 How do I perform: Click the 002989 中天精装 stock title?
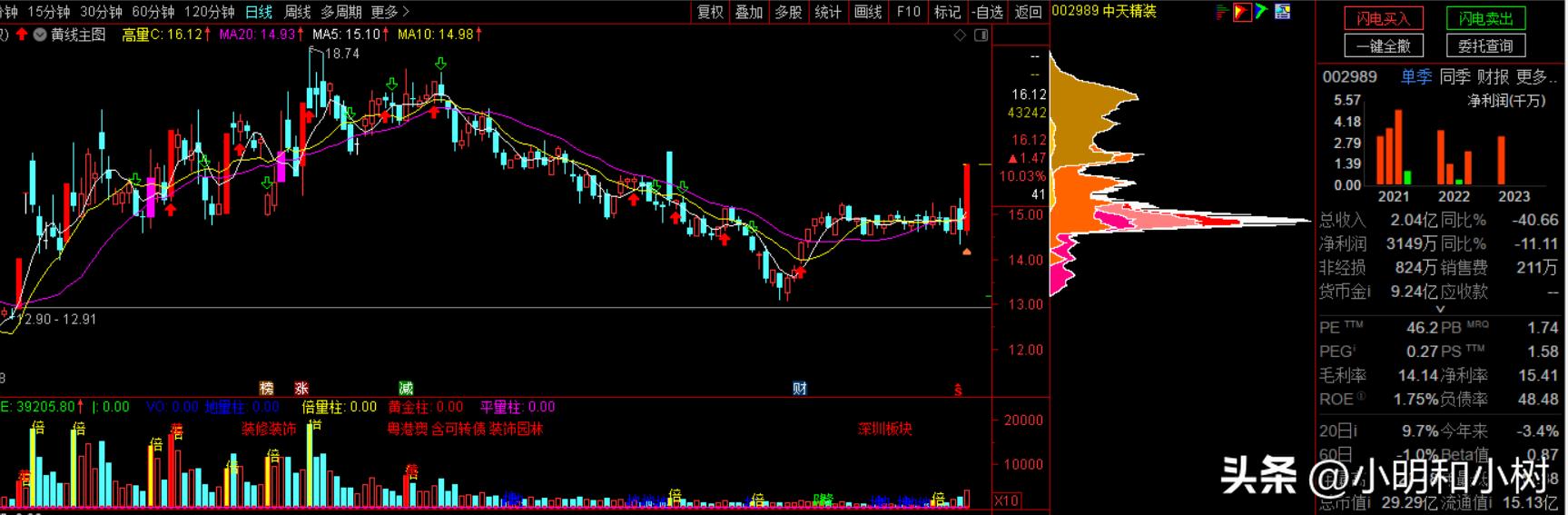[x=1104, y=11]
